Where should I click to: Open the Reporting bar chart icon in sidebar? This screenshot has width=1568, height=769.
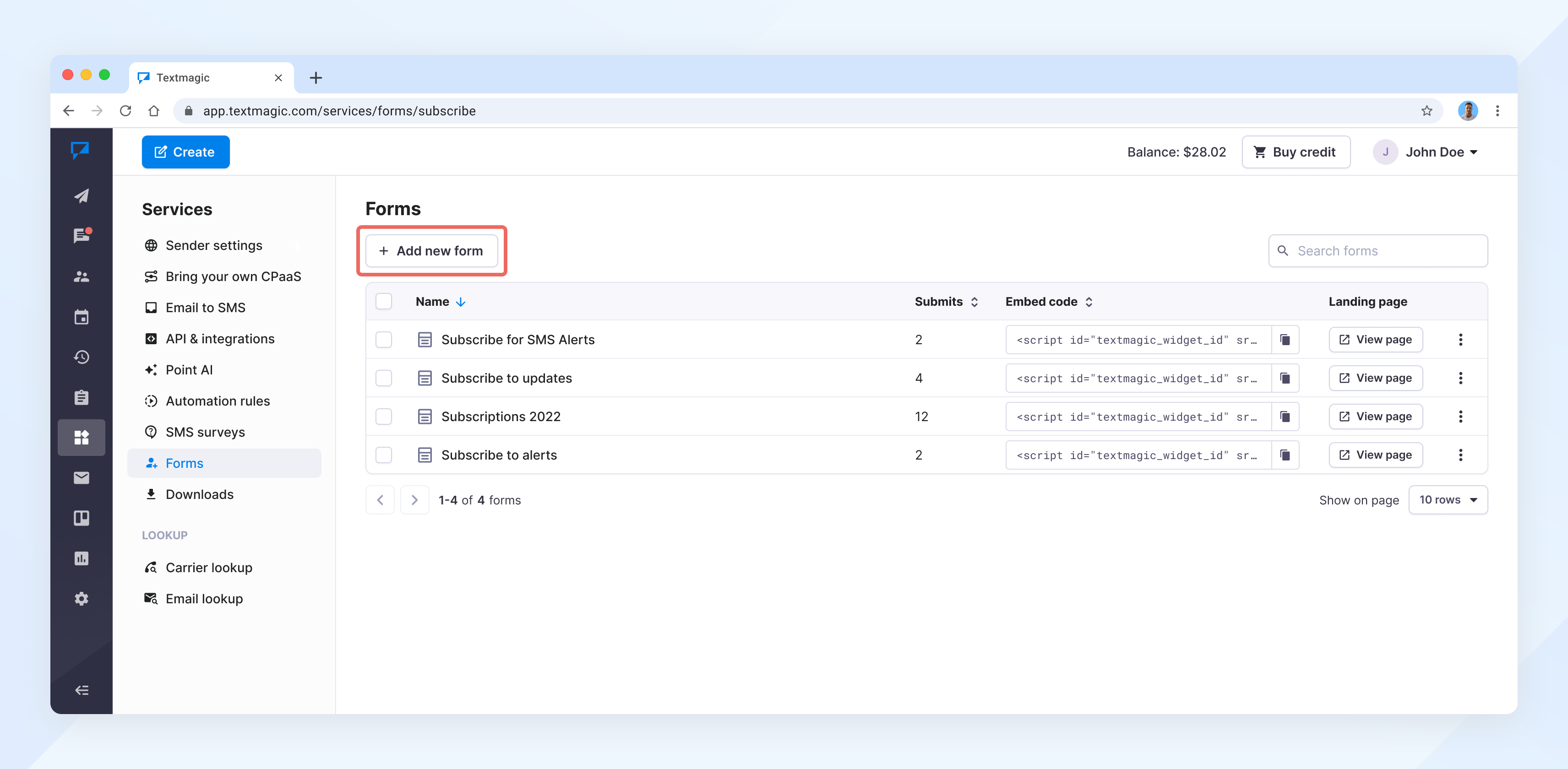click(x=82, y=558)
